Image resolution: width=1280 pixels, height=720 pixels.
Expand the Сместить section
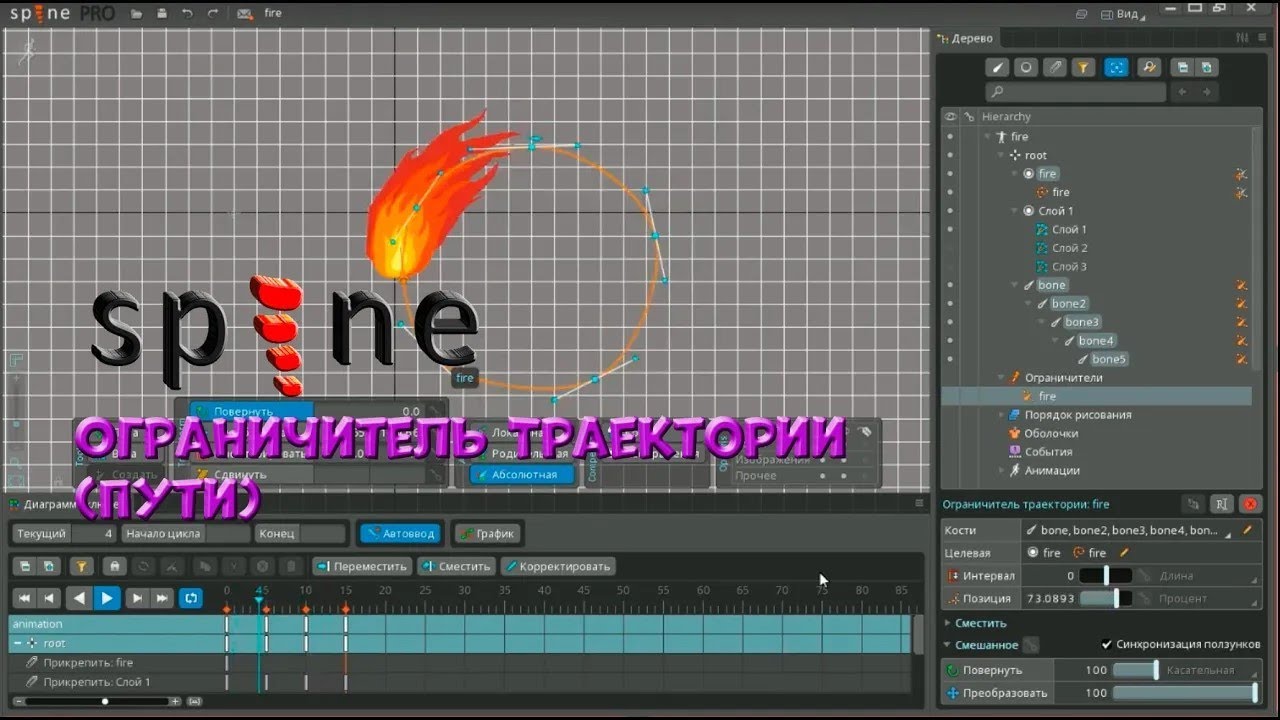[x=947, y=623]
